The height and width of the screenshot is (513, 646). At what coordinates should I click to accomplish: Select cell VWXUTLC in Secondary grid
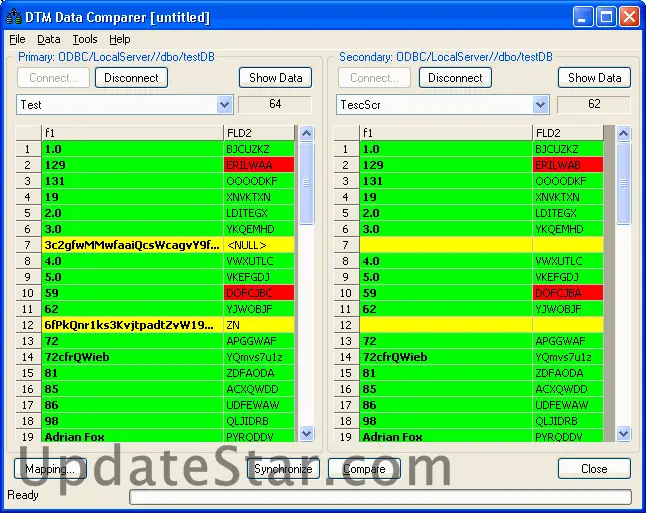coord(568,261)
